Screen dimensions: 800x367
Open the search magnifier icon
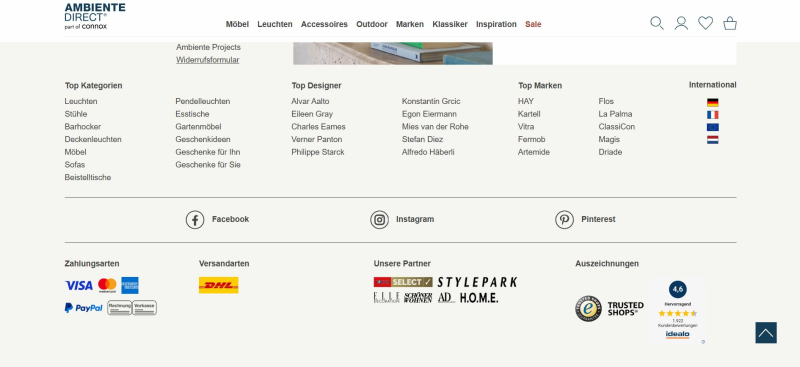[x=657, y=23]
